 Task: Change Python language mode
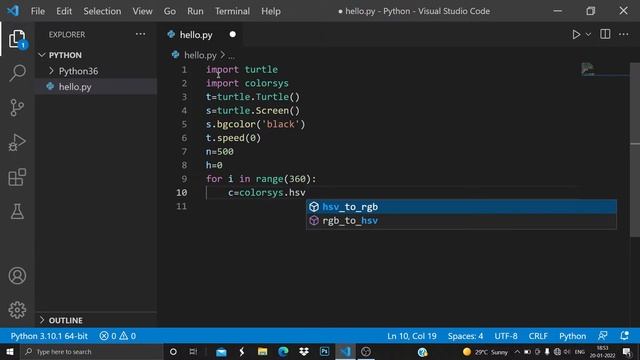(x=572, y=336)
